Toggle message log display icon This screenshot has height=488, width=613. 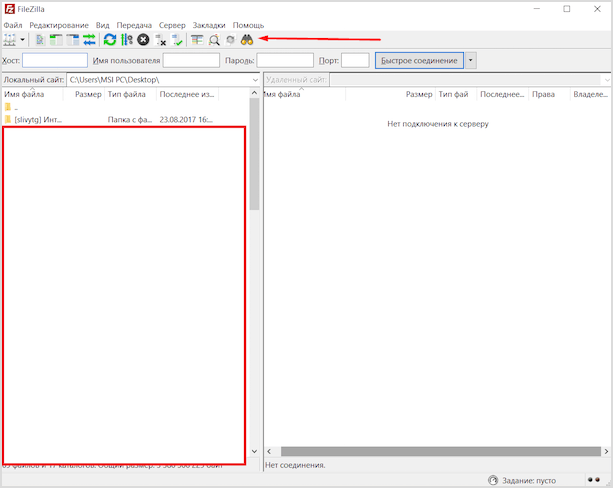tap(40, 40)
